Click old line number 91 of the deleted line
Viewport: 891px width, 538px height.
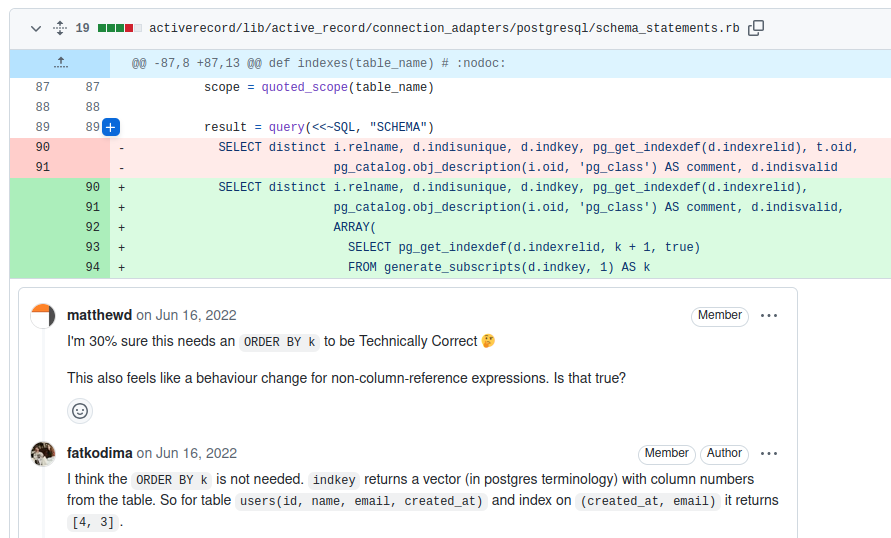[x=43, y=167]
